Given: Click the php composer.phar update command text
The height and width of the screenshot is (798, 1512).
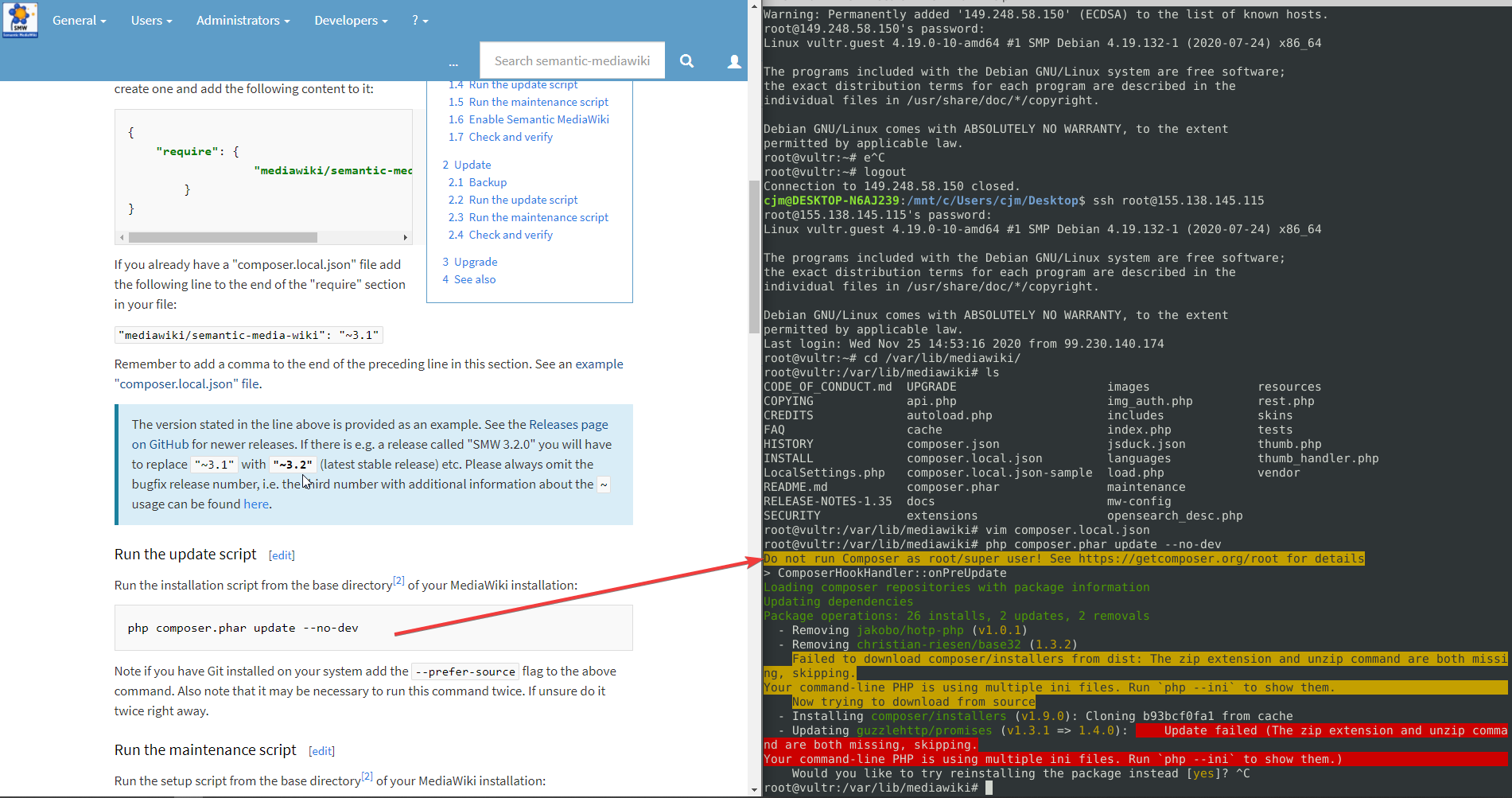Looking at the screenshot, I should coord(243,628).
